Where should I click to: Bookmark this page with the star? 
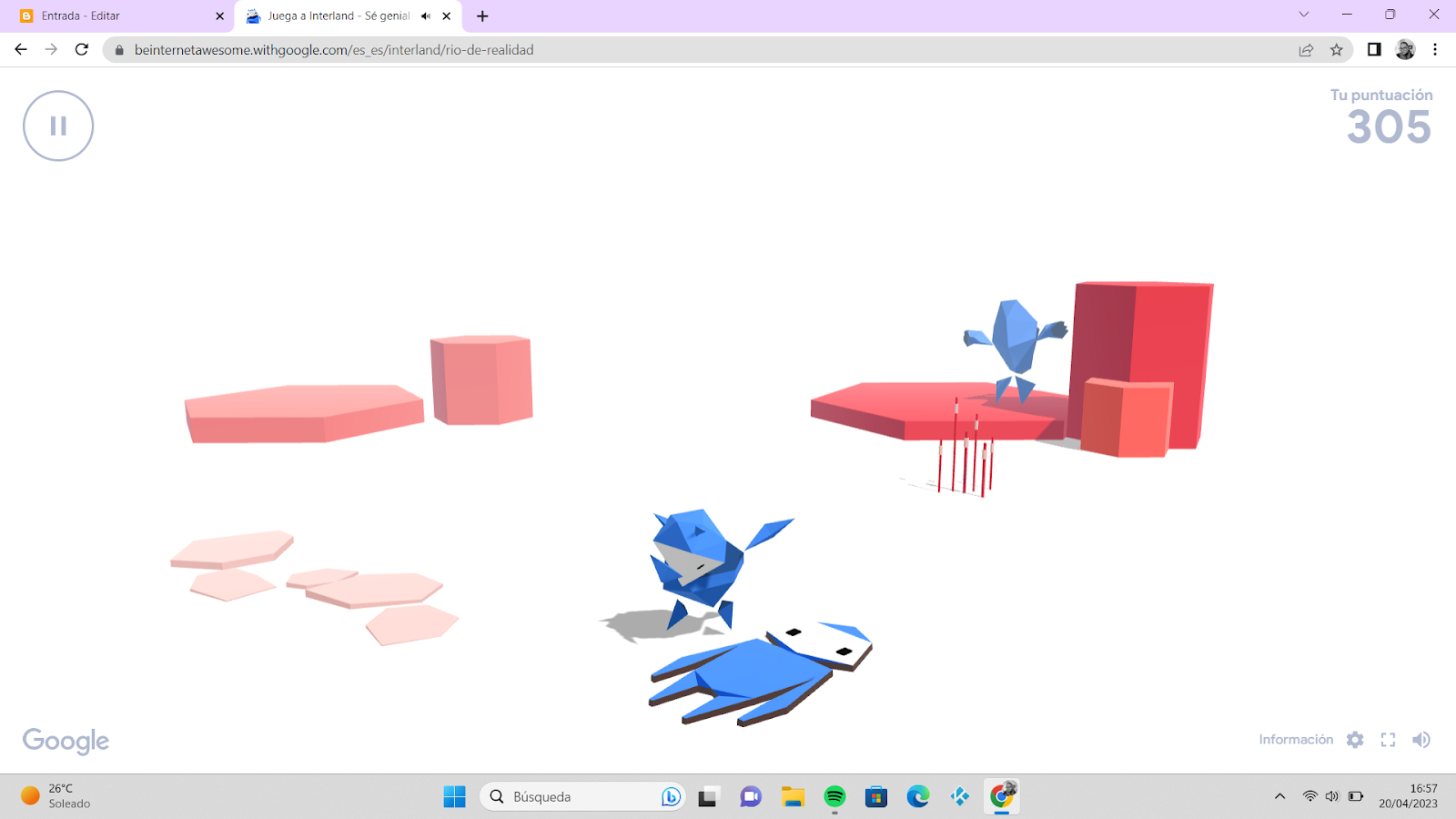[x=1336, y=50]
